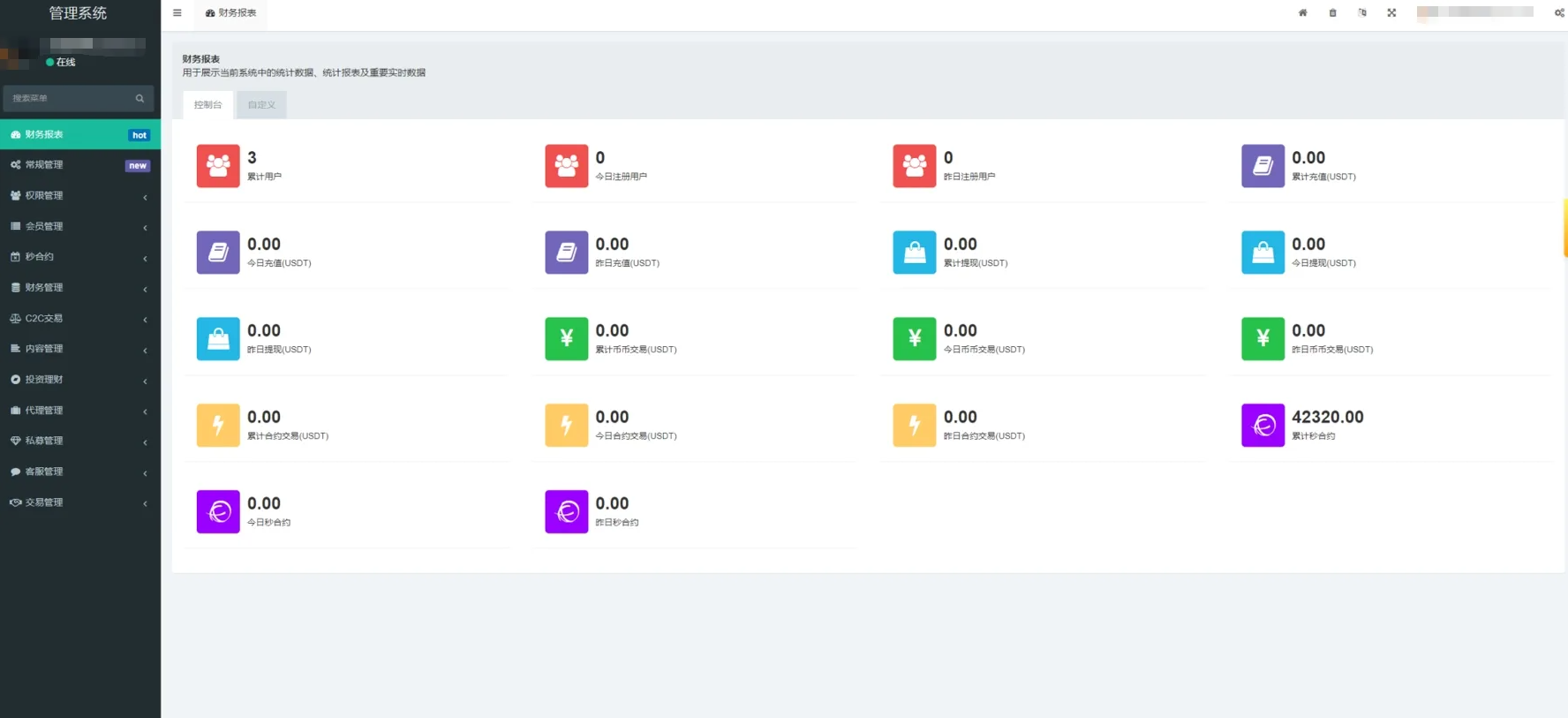
Task: Click the red users icon for 累计用户
Action: tap(218, 166)
